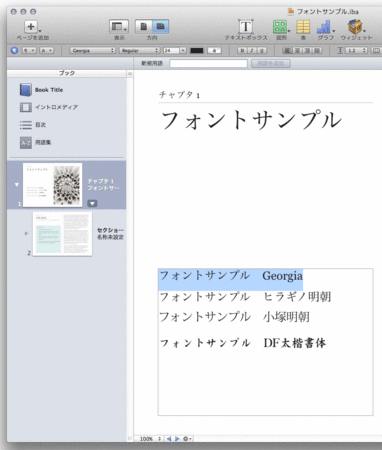Insert a Table (表)
382x450 pixels.
(303, 27)
